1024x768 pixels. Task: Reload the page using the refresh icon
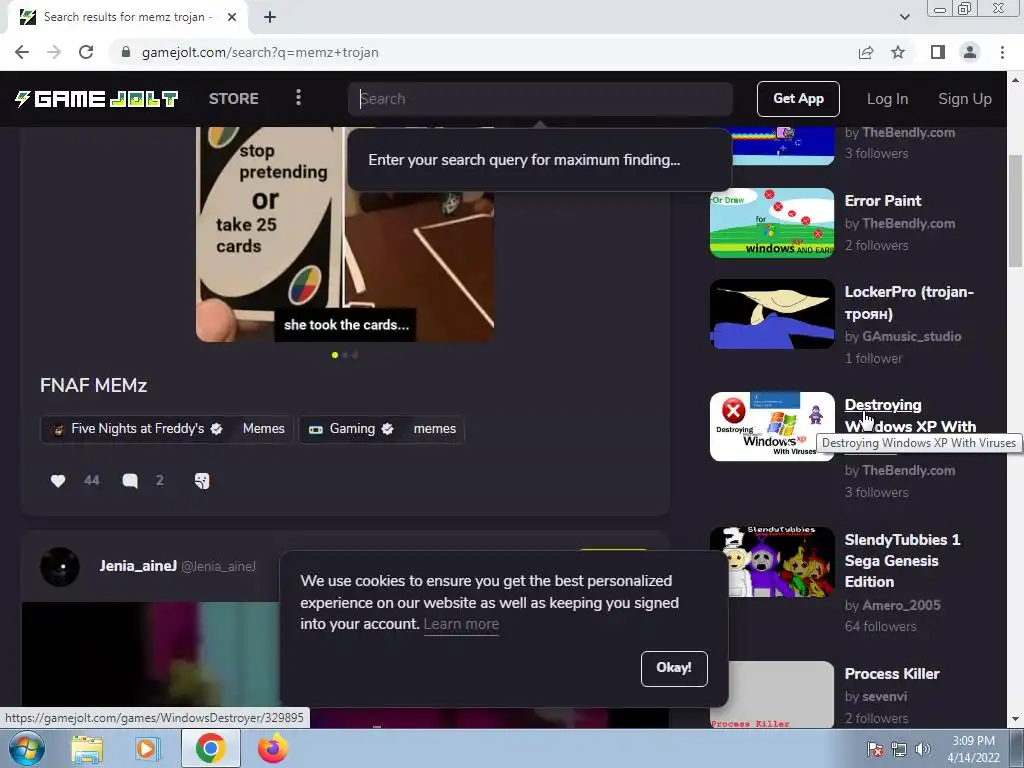pos(86,52)
